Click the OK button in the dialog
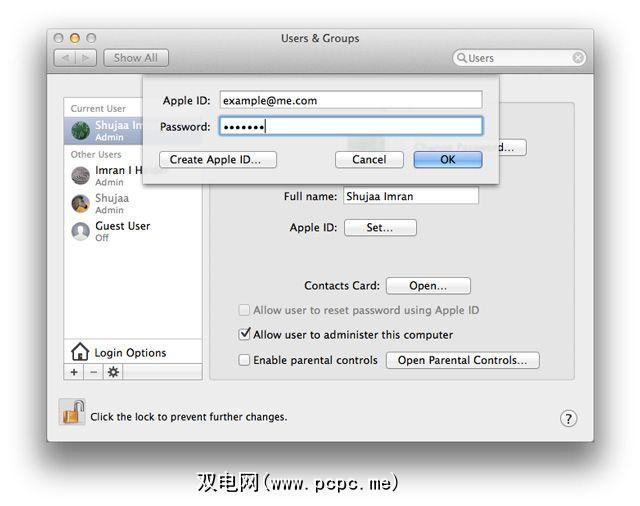Screen dimensions: 640x506 (x=448, y=160)
